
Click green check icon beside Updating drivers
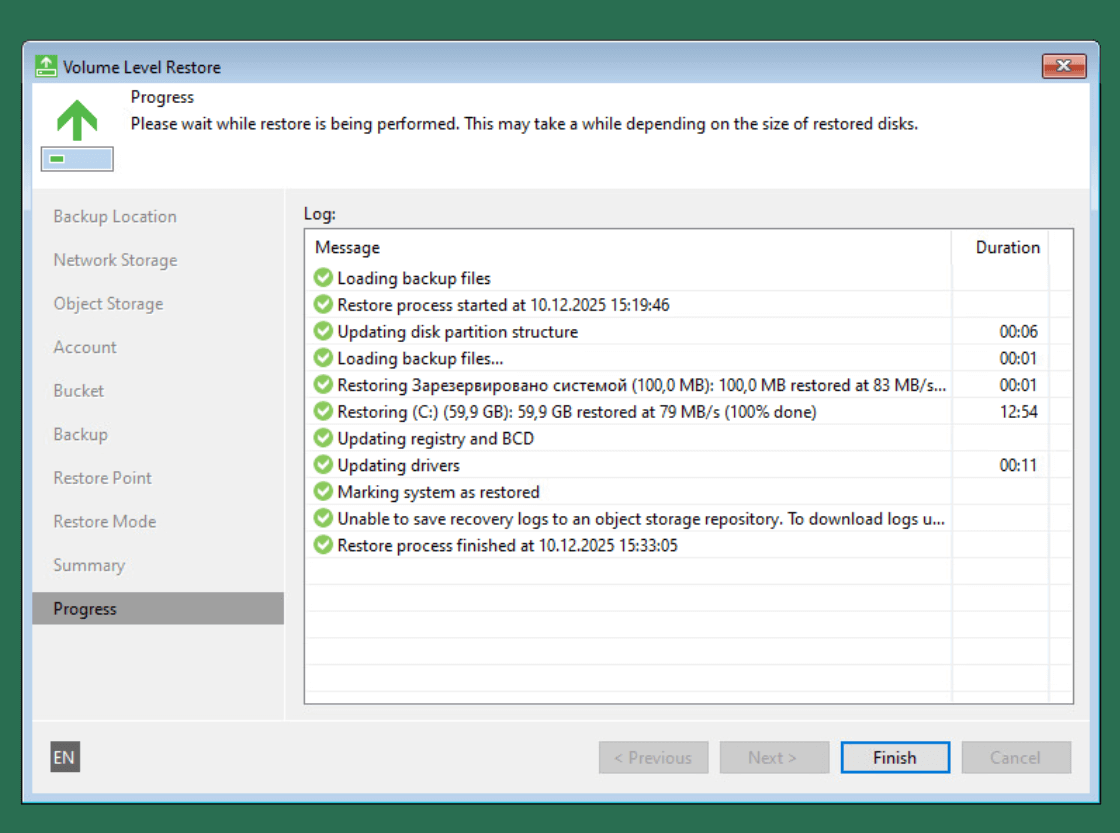tap(323, 465)
